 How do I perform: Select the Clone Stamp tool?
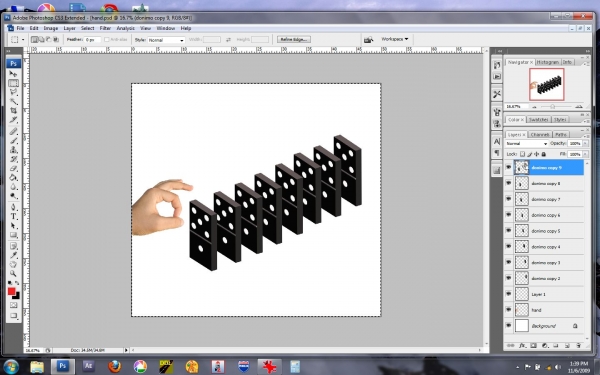tap(13, 150)
